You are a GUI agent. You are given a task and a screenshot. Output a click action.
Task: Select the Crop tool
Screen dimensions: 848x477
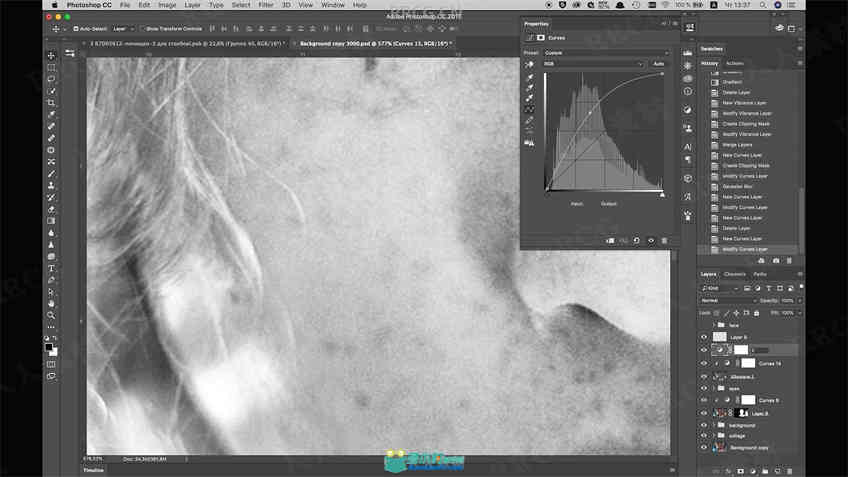(x=51, y=103)
